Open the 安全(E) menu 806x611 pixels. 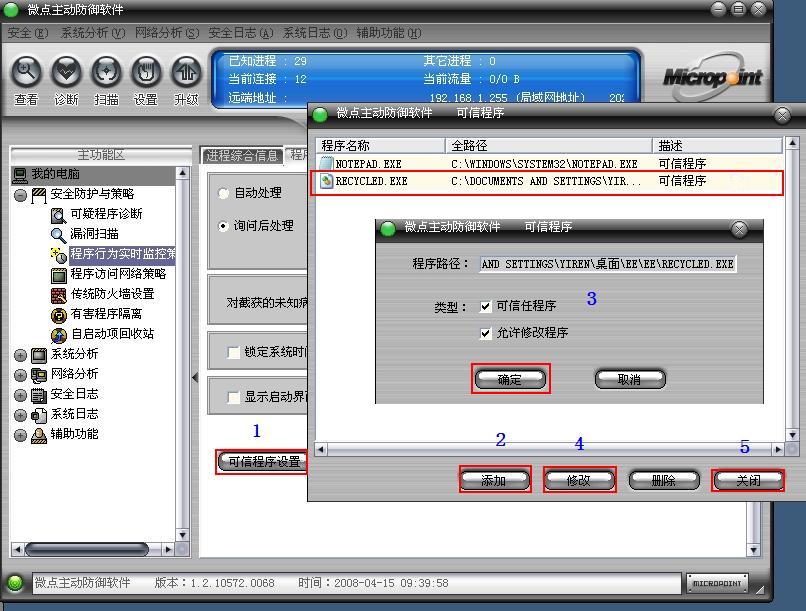tap(28, 33)
